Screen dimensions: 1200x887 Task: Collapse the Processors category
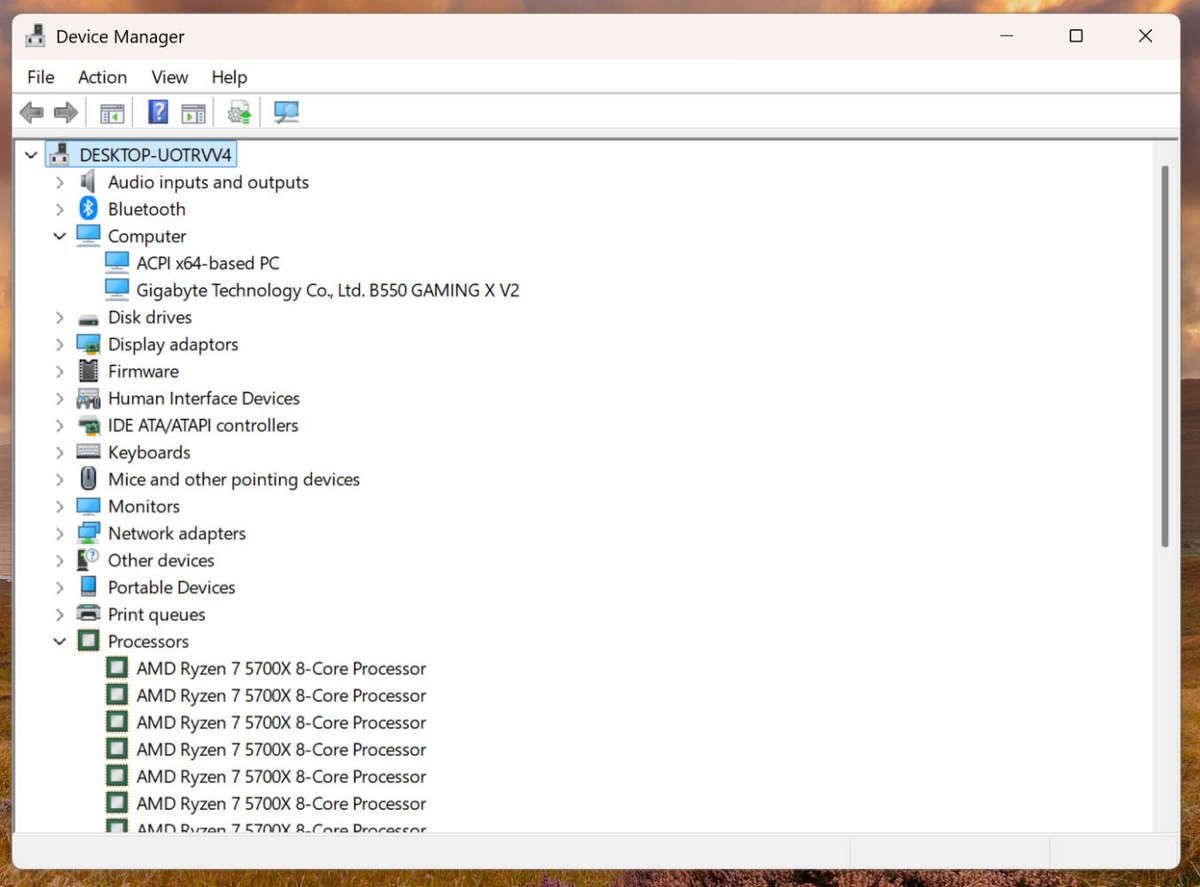click(x=60, y=641)
